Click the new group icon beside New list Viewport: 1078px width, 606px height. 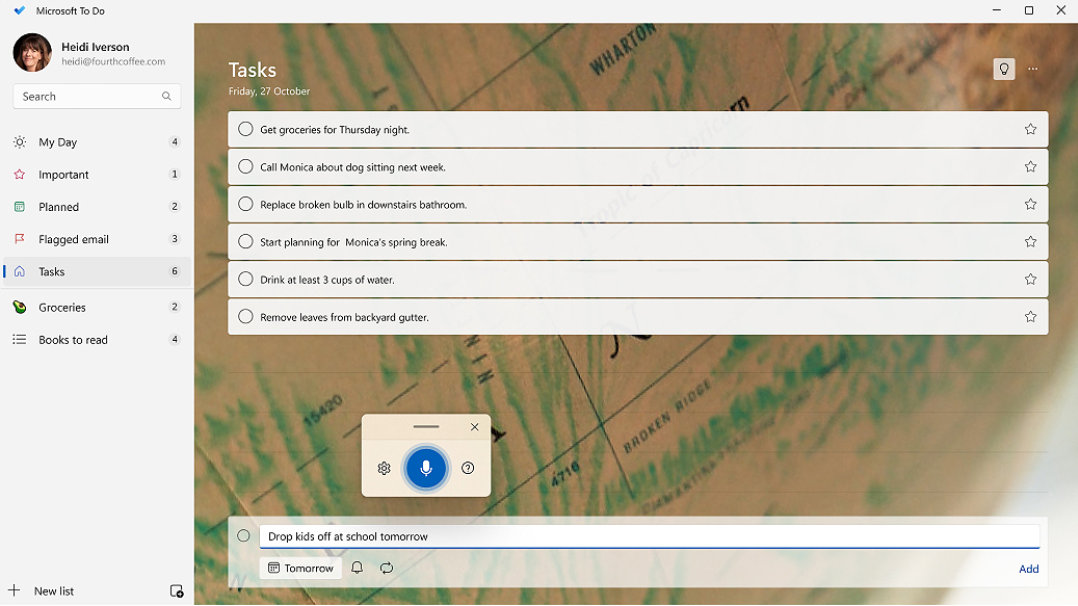(176, 591)
